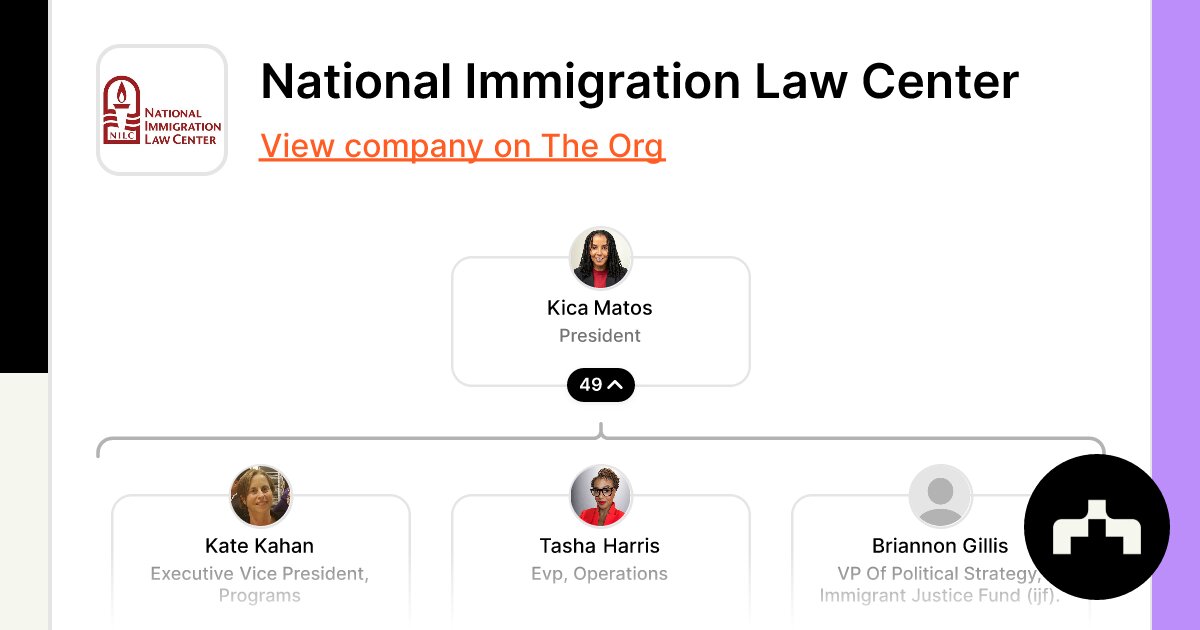This screenshot has height=630, width=1200.
Task: Click the National Immigration Law Center logo
Action: pyautogui.click(x=162, y=110)
